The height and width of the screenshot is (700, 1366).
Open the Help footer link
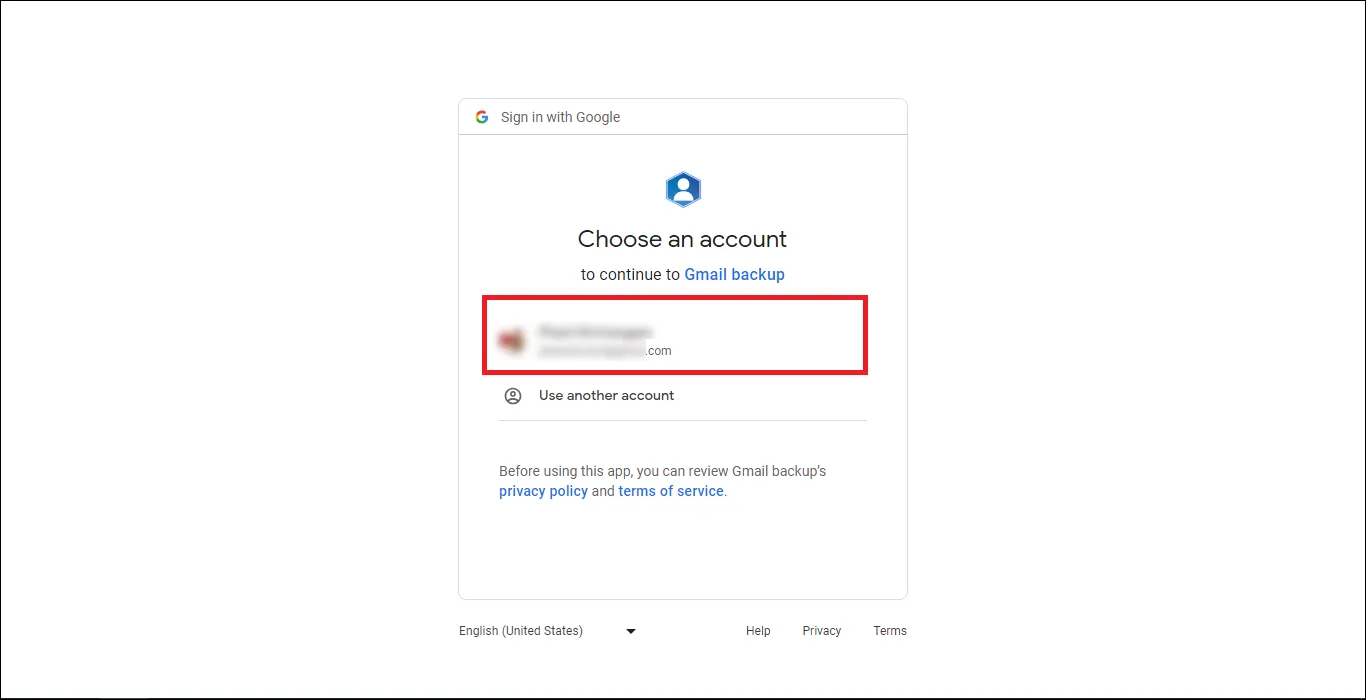click(758, 631)
